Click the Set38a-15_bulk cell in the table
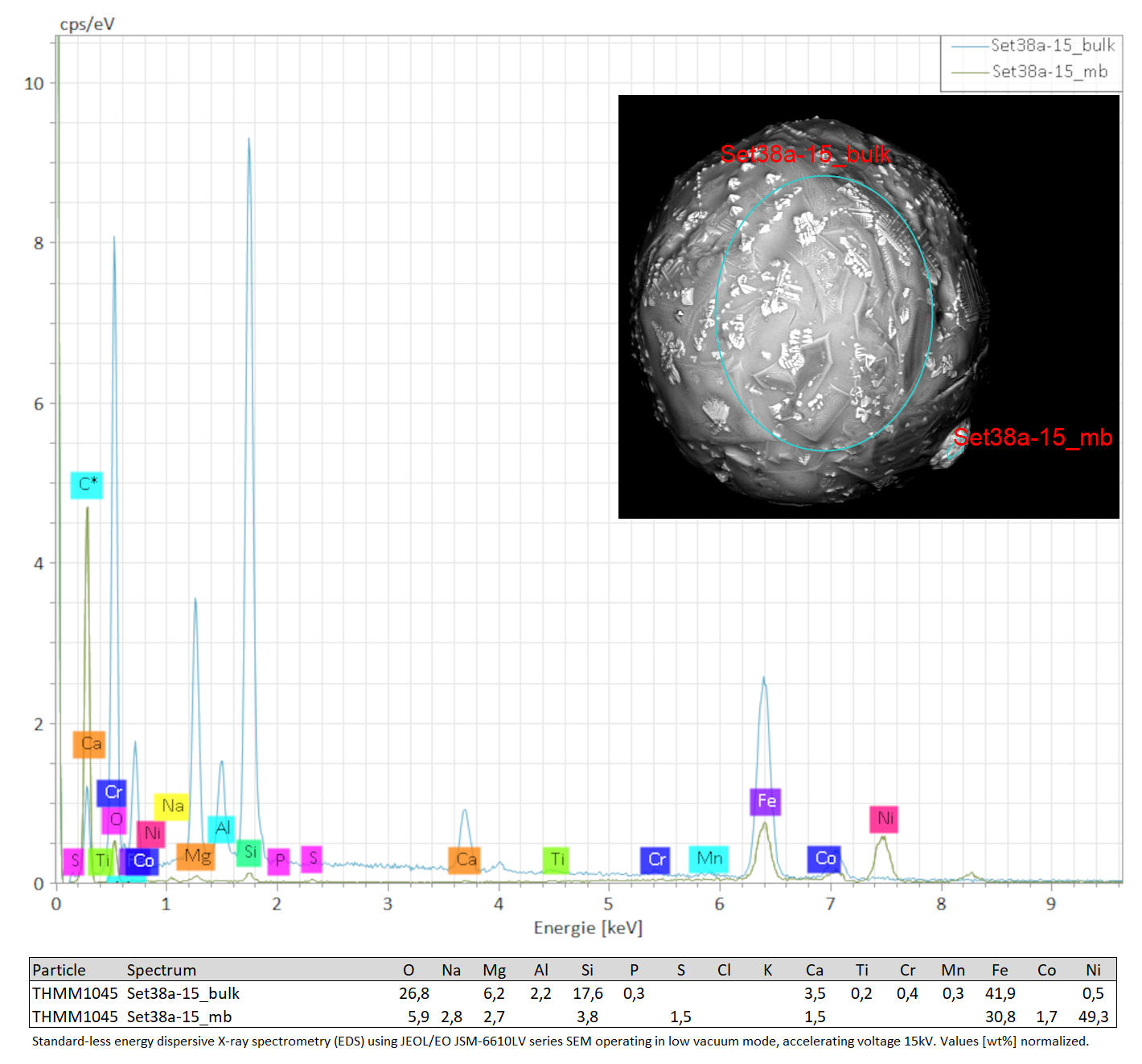Viewport: 1142px width, 1064px height. (x=183, y=994)
